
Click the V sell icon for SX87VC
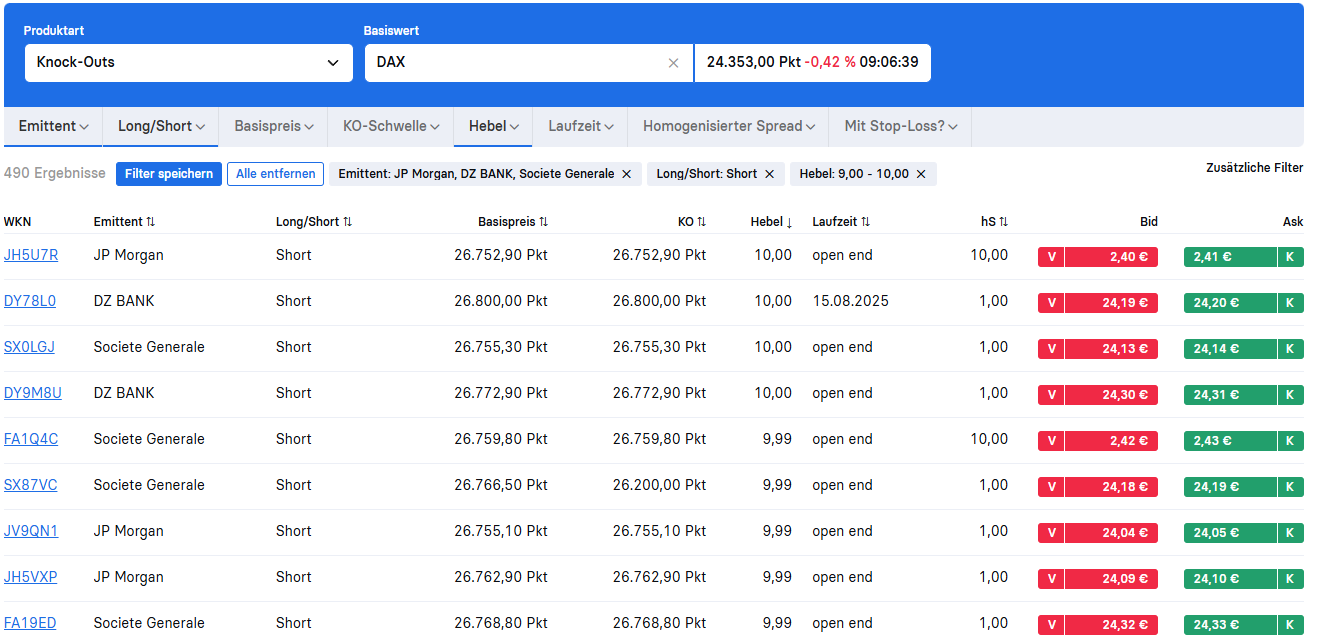click(1051, 486)
